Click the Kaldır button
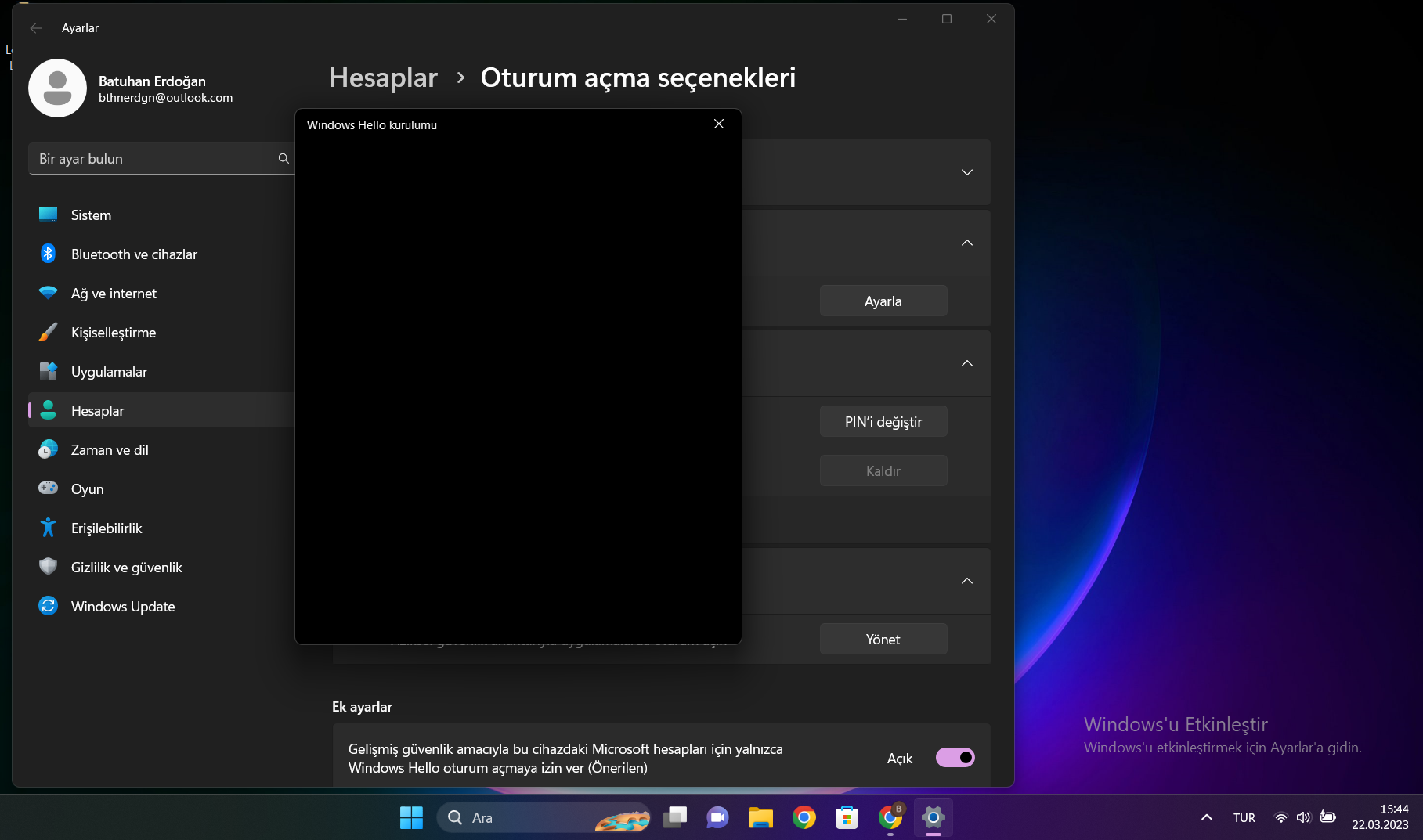 (883, 470)
